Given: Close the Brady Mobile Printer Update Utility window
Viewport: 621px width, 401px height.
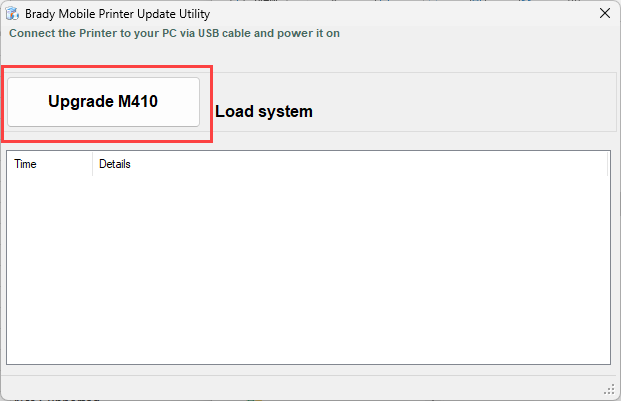Looking at the screenshot, I should pos(604,14).
